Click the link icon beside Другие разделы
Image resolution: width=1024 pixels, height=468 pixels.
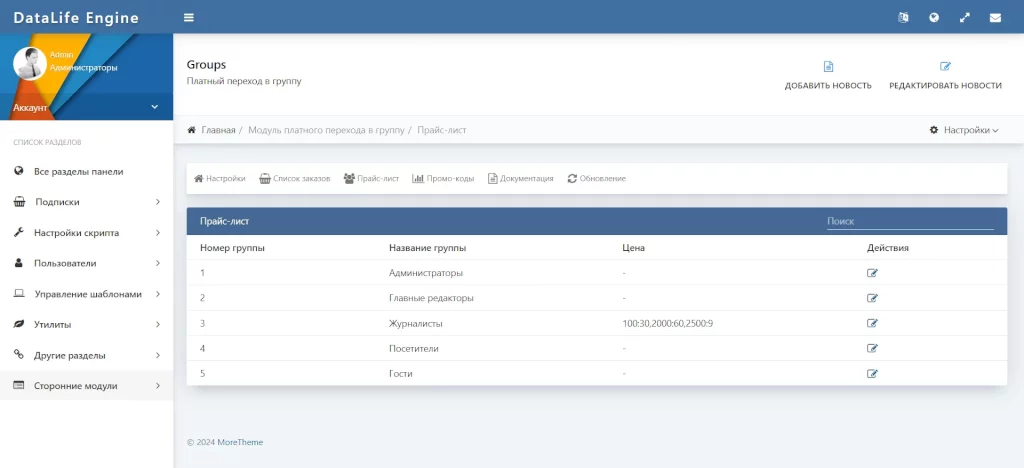click(x=19, y=355)
